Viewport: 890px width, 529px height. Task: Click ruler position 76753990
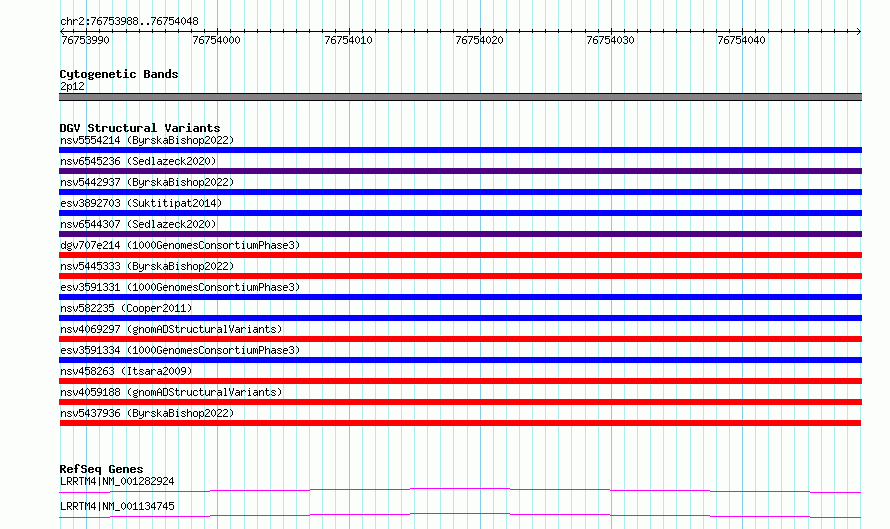[85, 40]
